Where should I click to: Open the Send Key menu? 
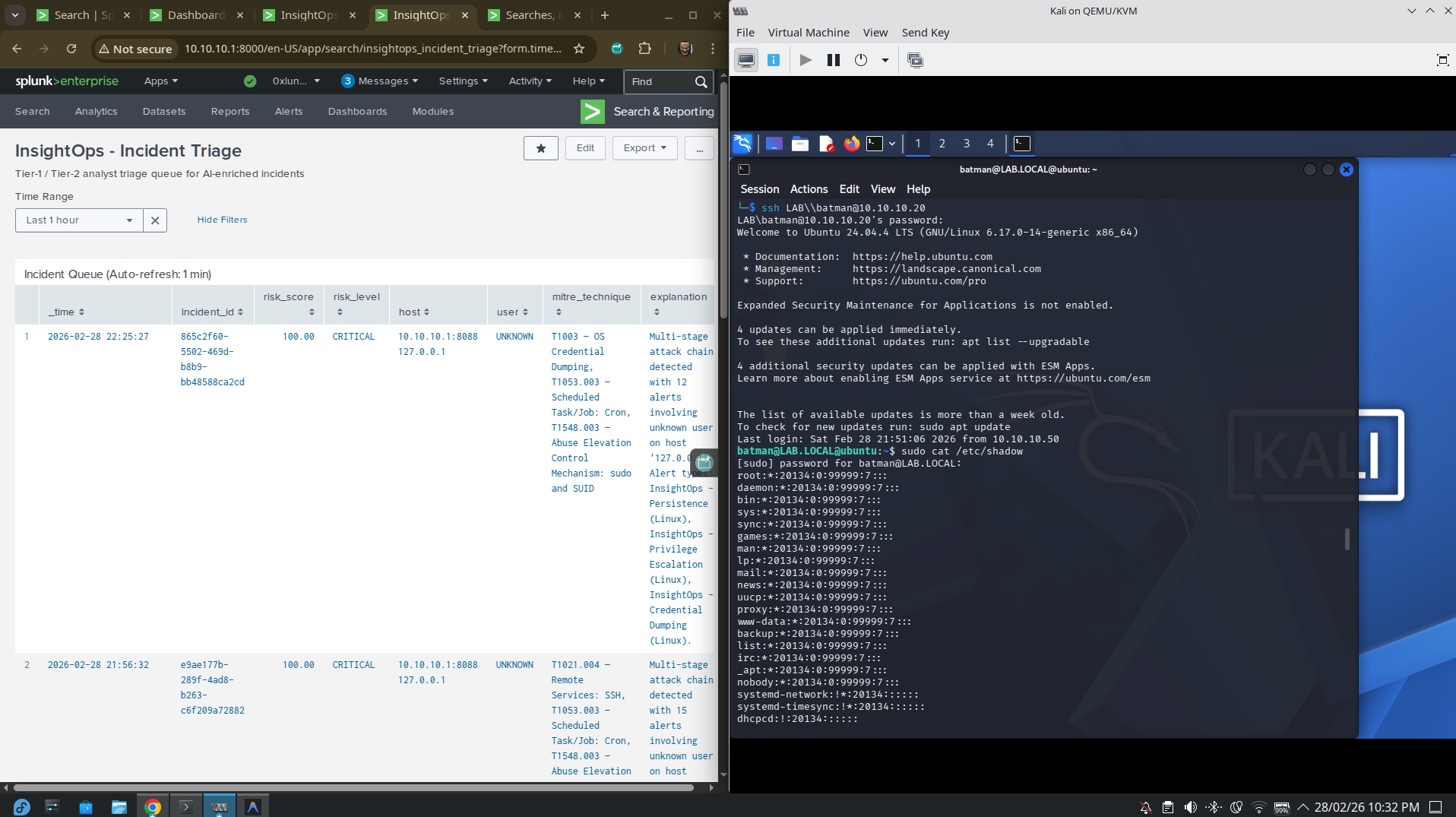point(925,33)
